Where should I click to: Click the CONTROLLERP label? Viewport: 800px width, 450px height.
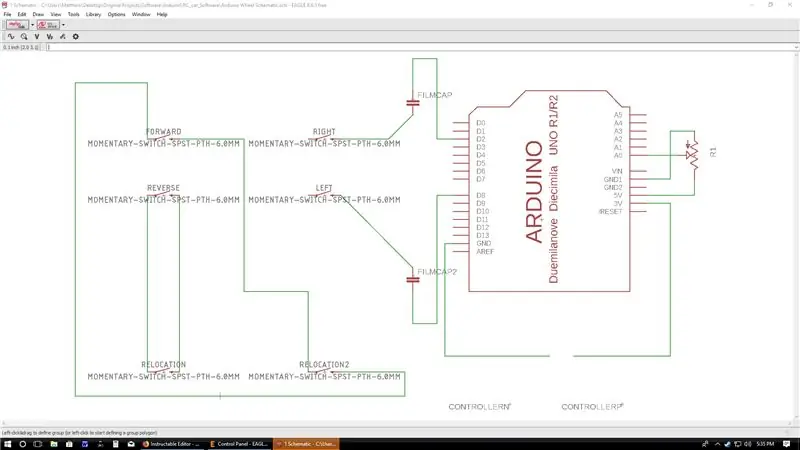pyautogui.click(x=592, y=407)
